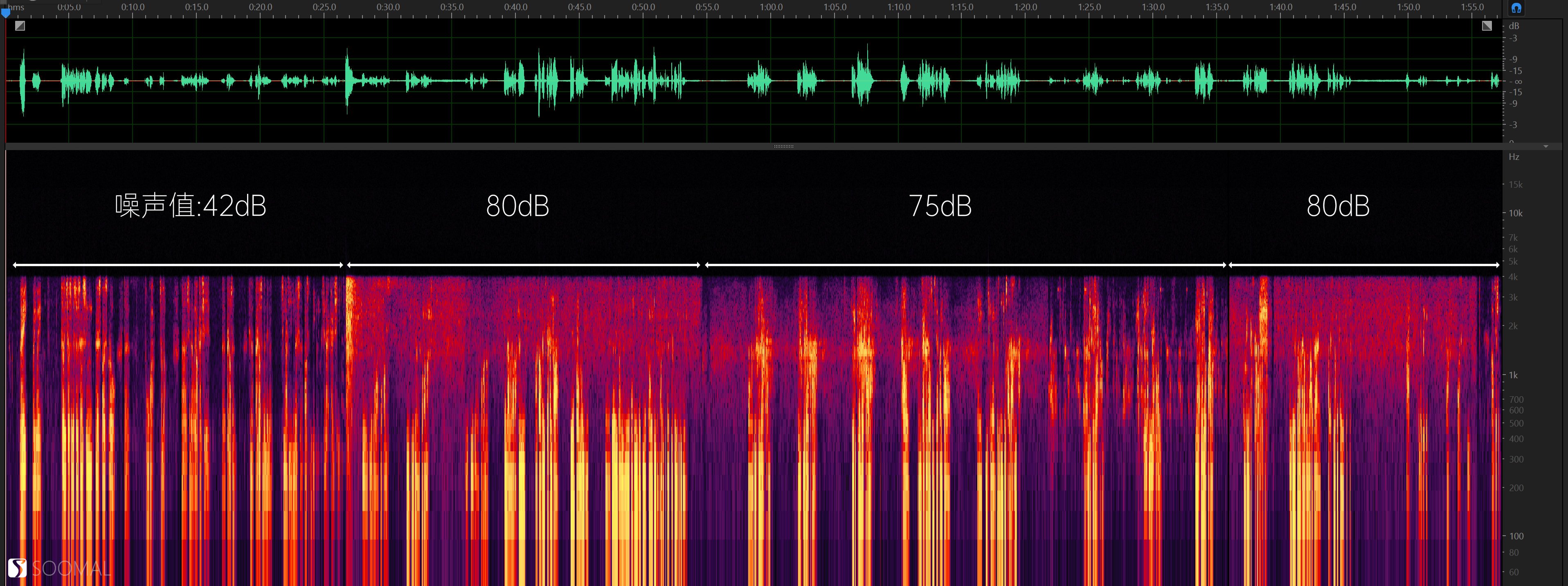Viewport: 1568px width, 586px height.
Task: Click the waveform-spectrogram divider grip
Action: (x=783, y=147)
